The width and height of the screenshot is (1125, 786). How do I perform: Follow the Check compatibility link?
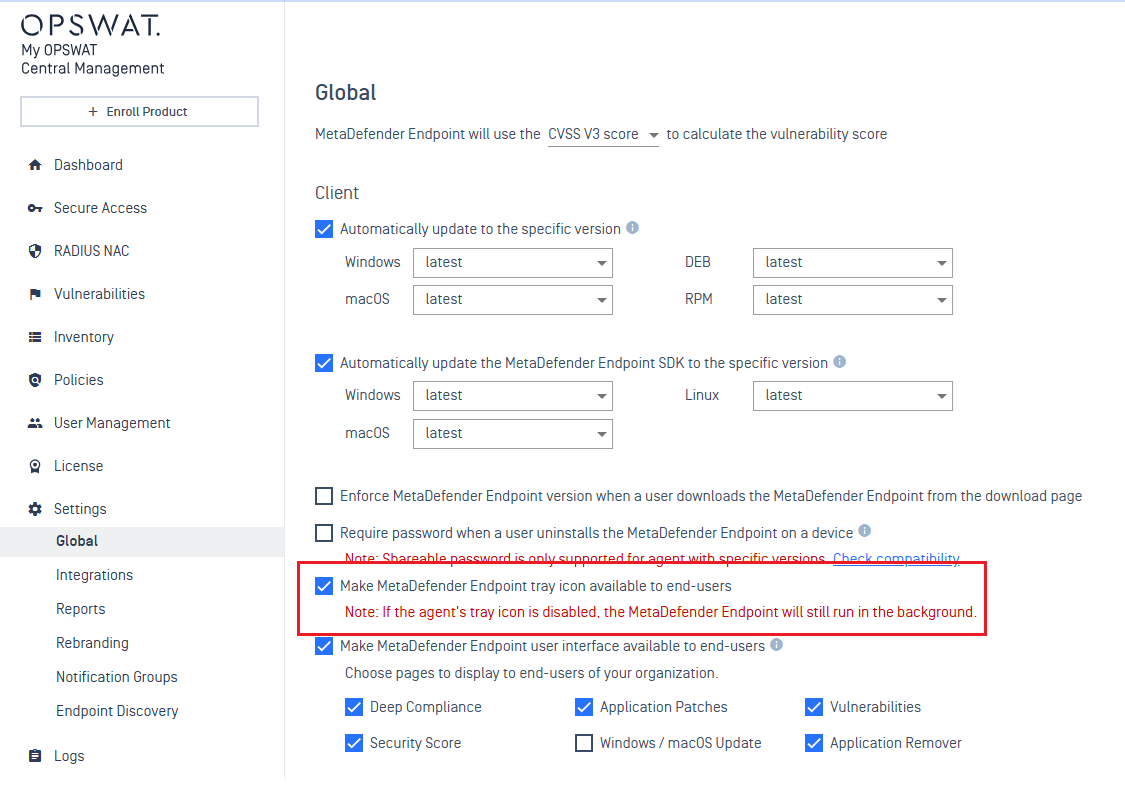(896, 558)
